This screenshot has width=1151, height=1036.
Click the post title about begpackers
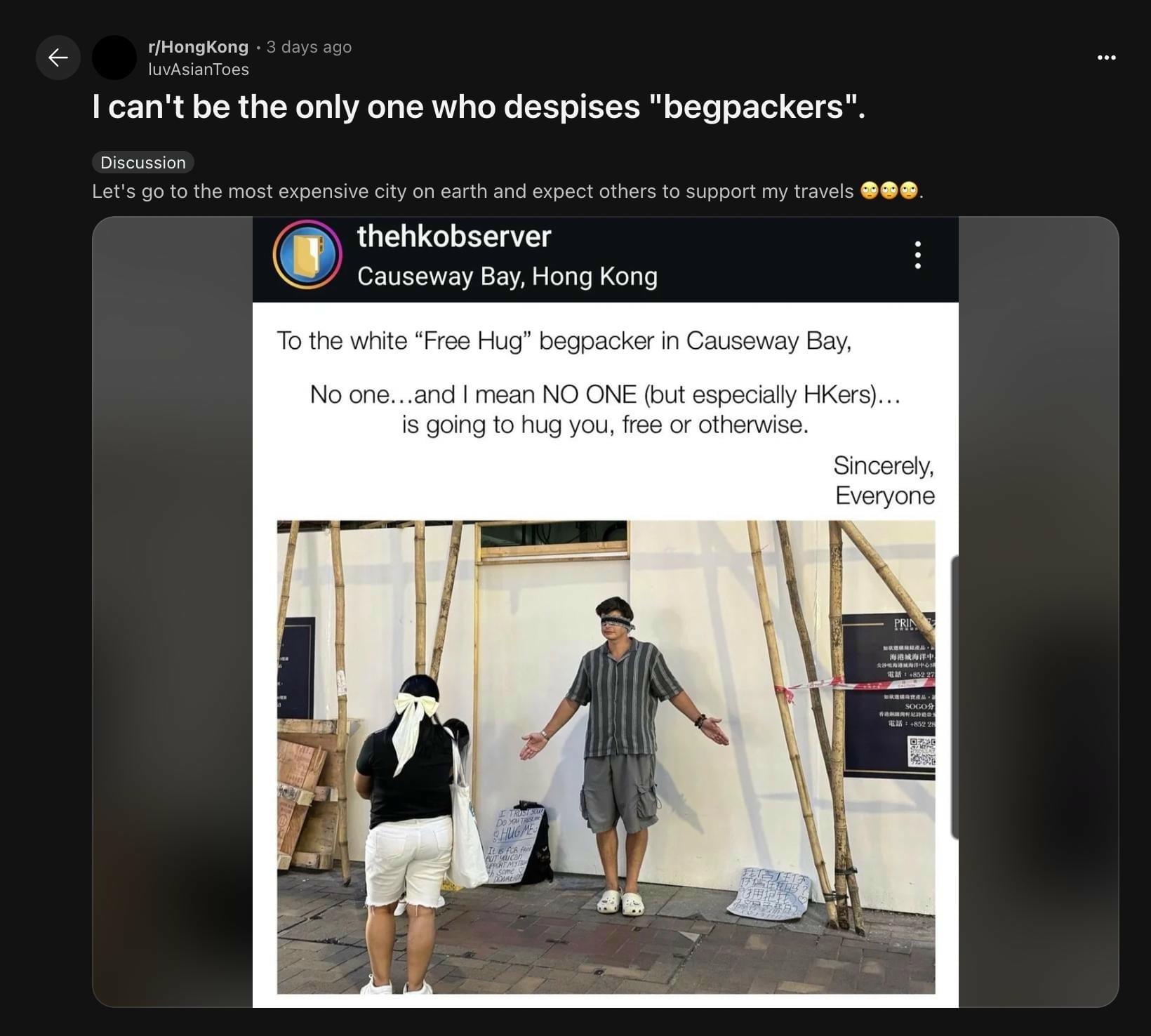click(x=479, y=107)
